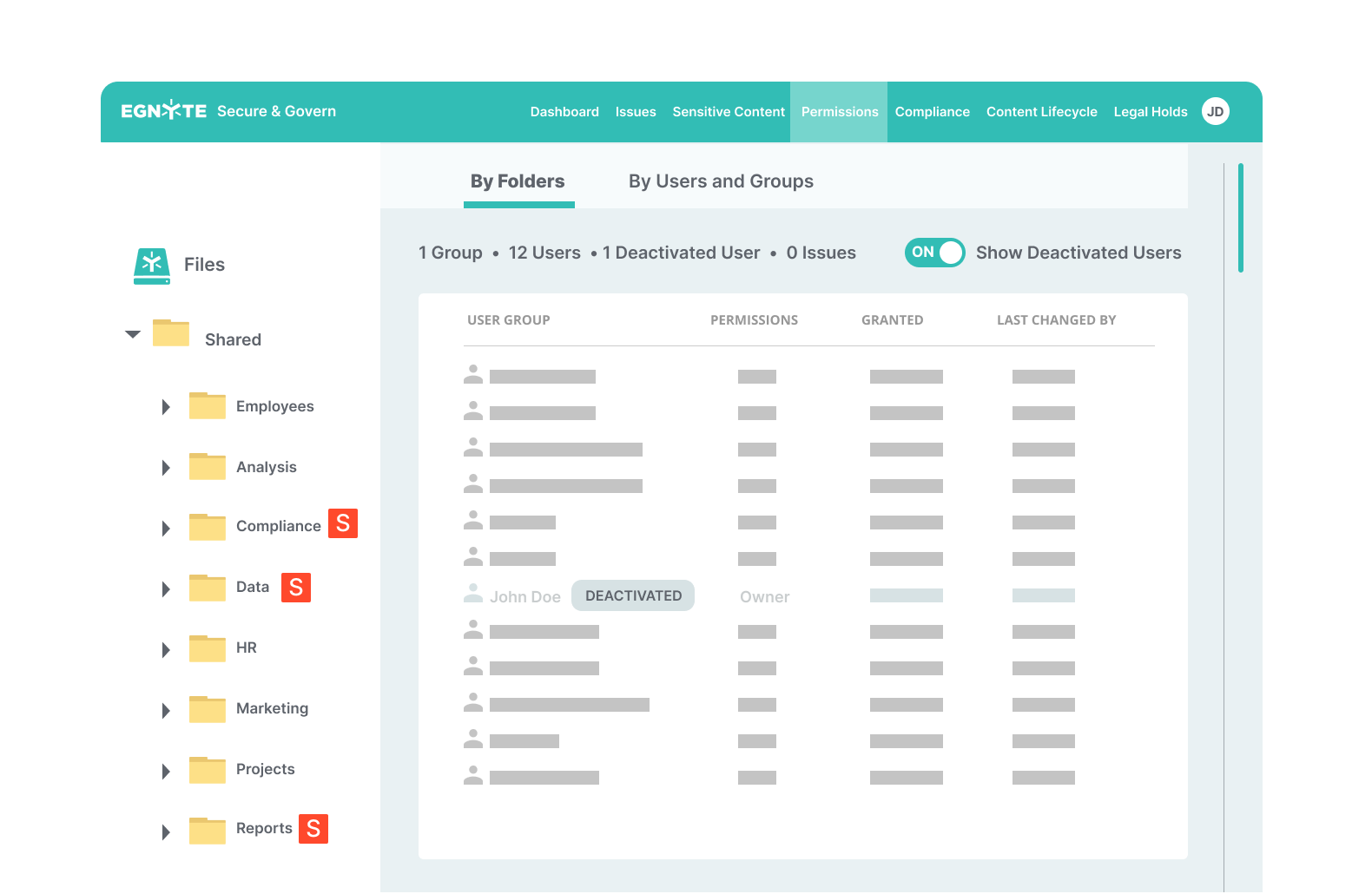Expand the Projects folder arrow

tap(166, 772)
